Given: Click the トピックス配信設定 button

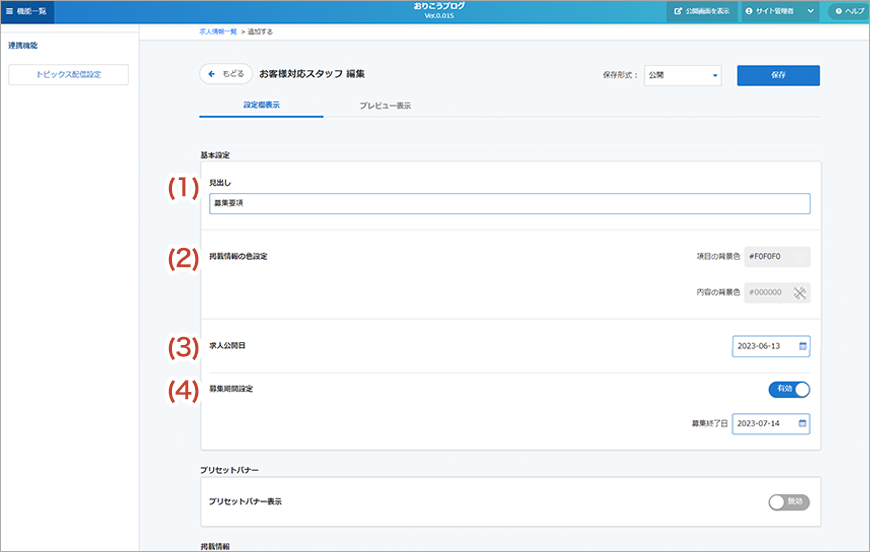Looking at the screenshot, I should click(68, 75).
